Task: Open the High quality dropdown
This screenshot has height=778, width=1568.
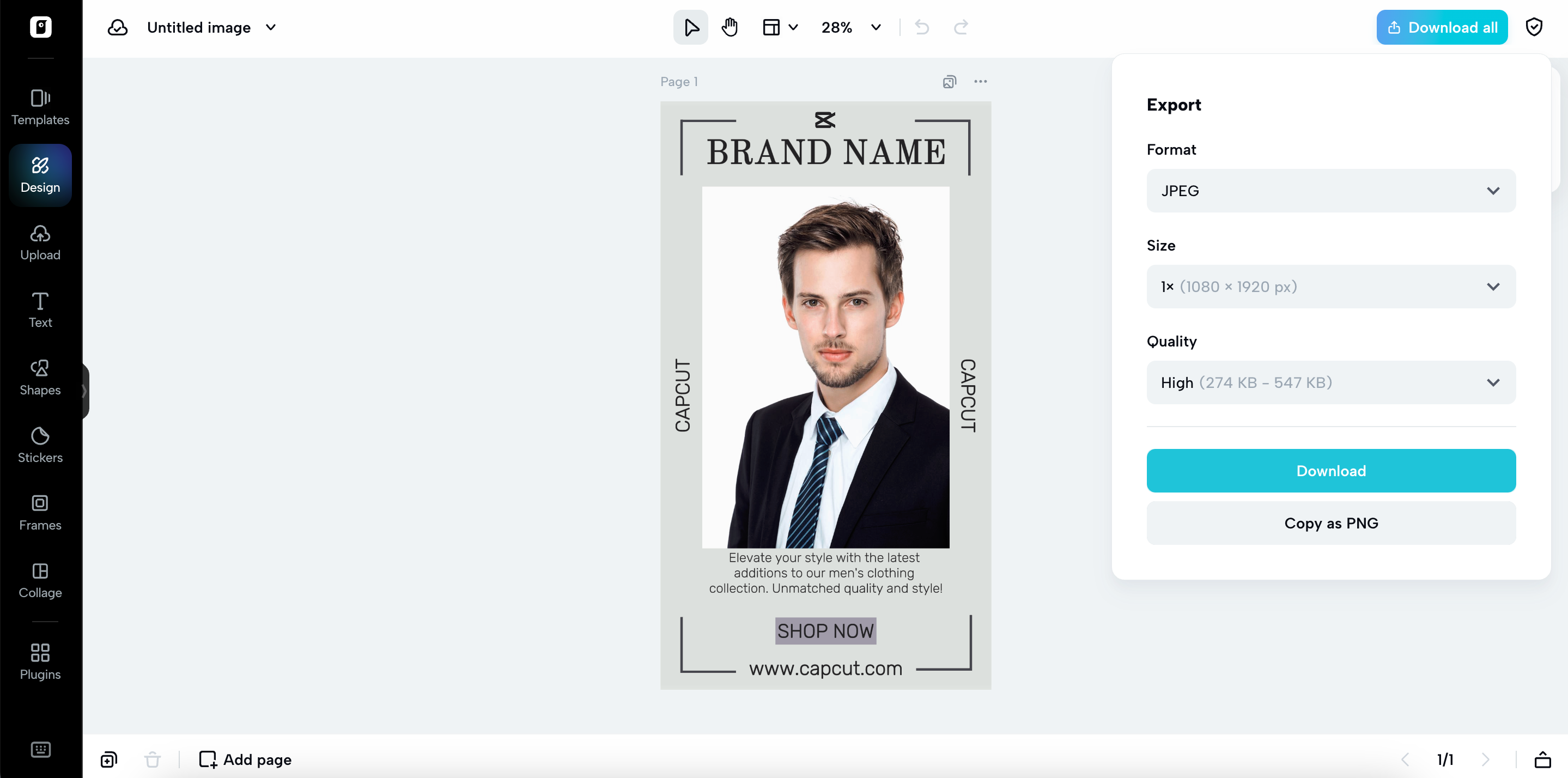Action: pyautogui.click(x=1330, y=382)
